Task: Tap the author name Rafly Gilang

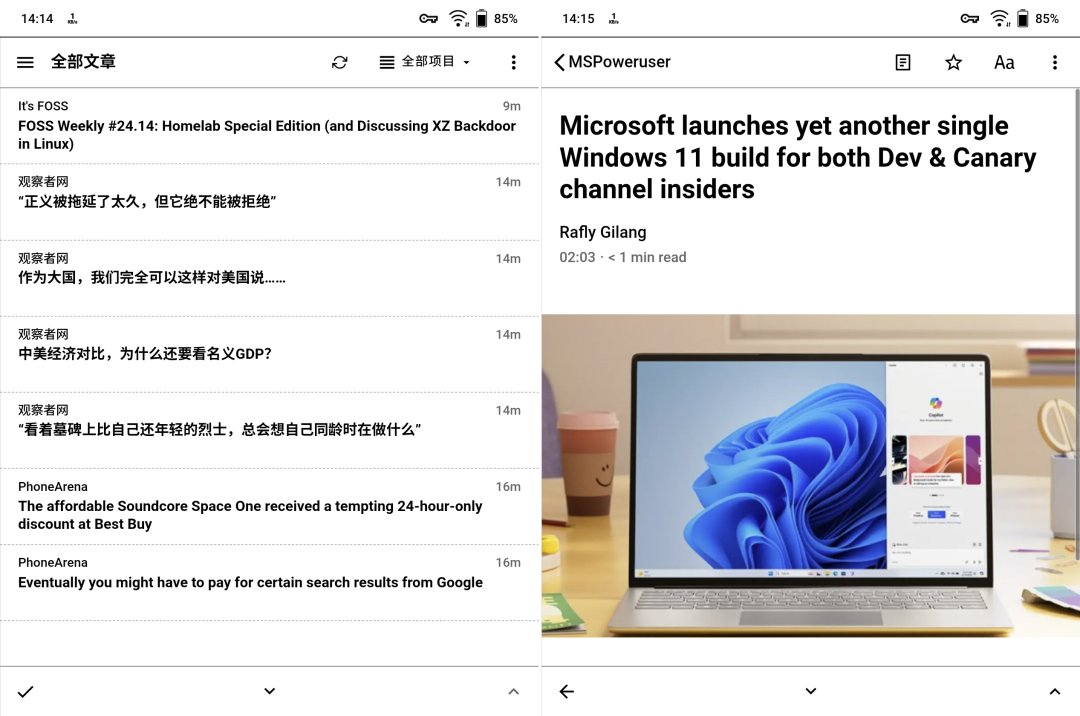Action: click(x=603, y=233)
